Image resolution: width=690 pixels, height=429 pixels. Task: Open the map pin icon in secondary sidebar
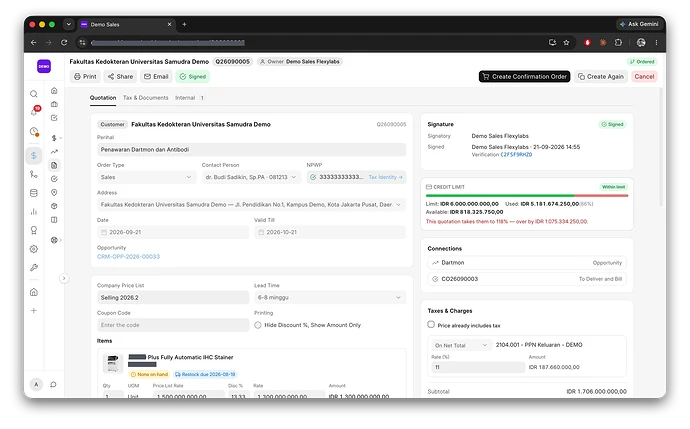tap(54, 192)
